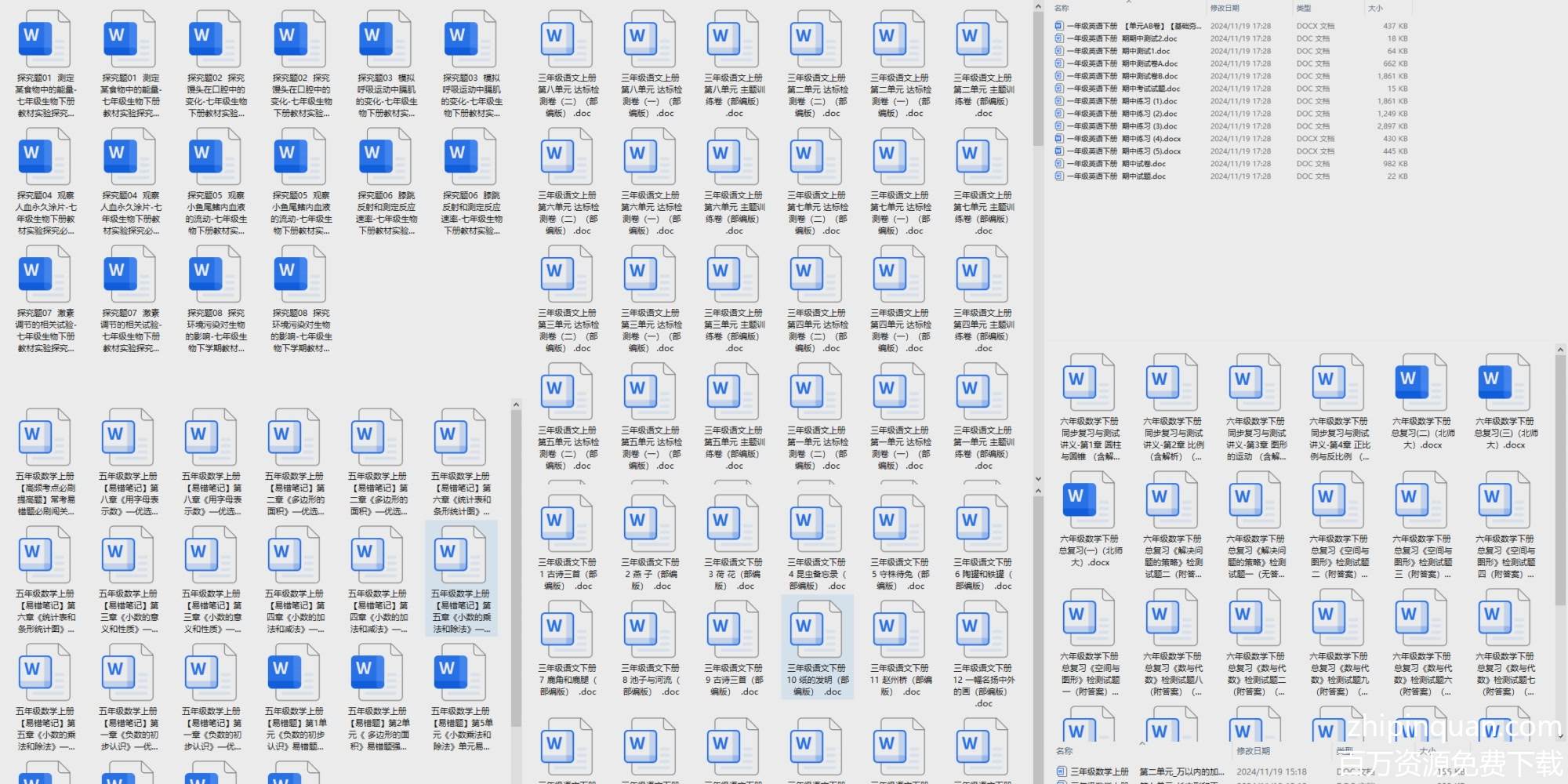Select the 六年级数学下册 第2章 比例 document icon

[x=1172, y=383]
